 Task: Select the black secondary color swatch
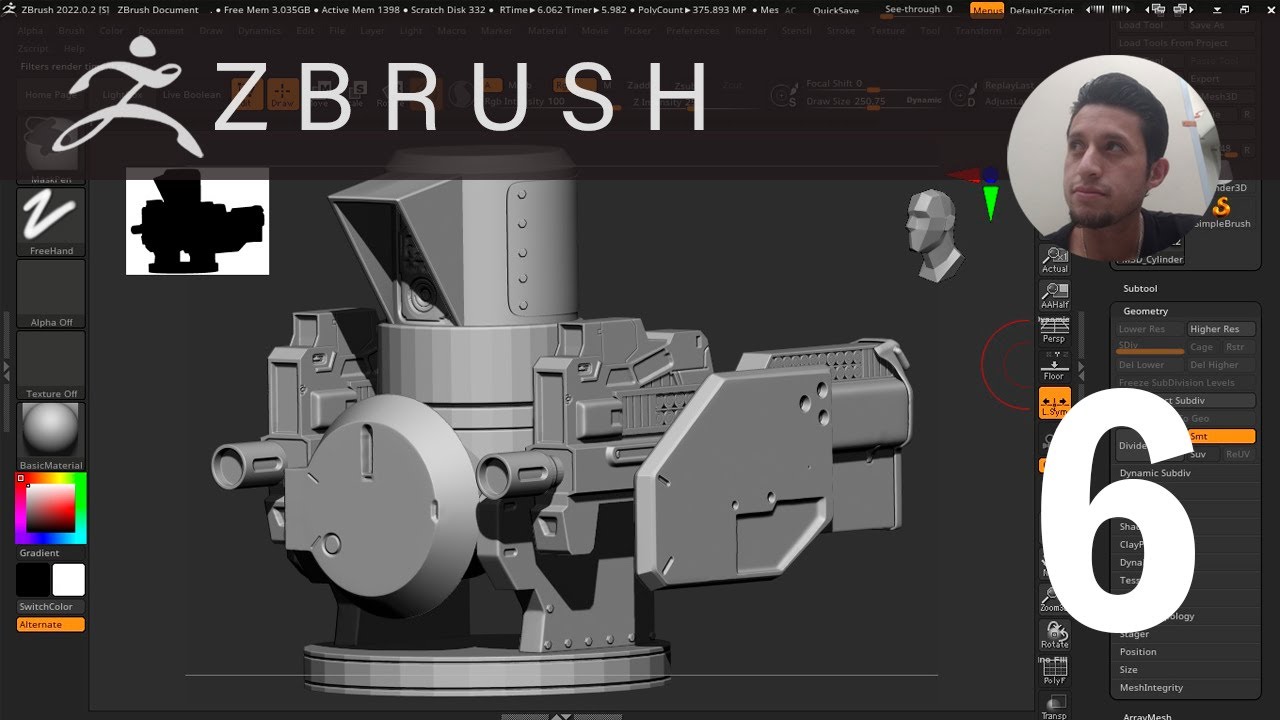(x=33, y=580)
